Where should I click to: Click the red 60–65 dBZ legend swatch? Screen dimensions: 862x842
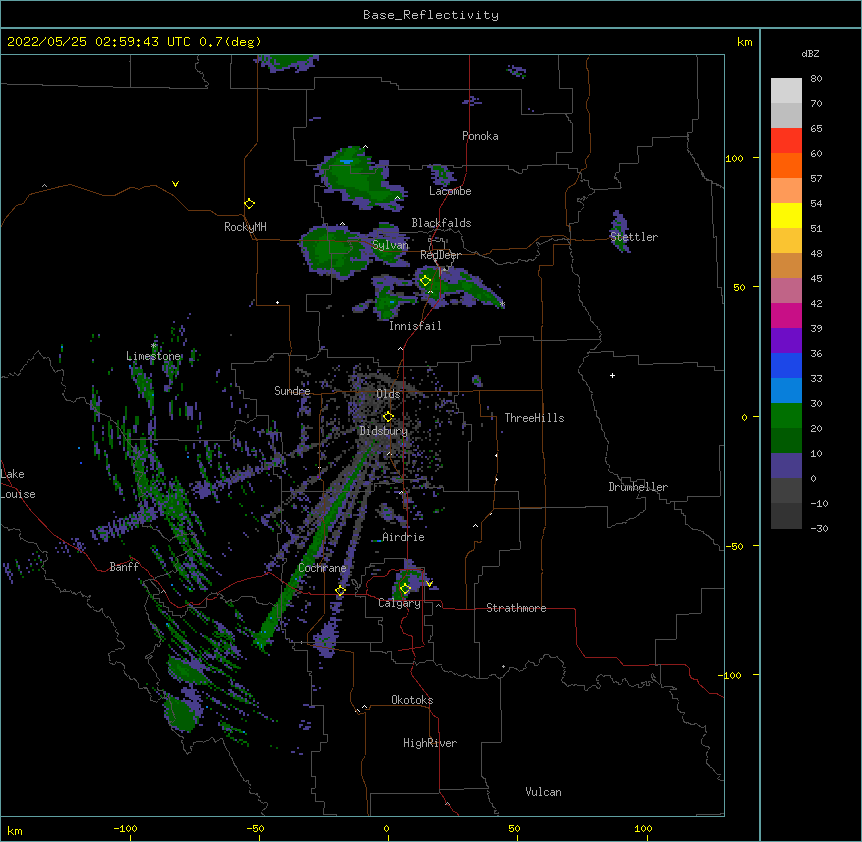pos(786,140)
